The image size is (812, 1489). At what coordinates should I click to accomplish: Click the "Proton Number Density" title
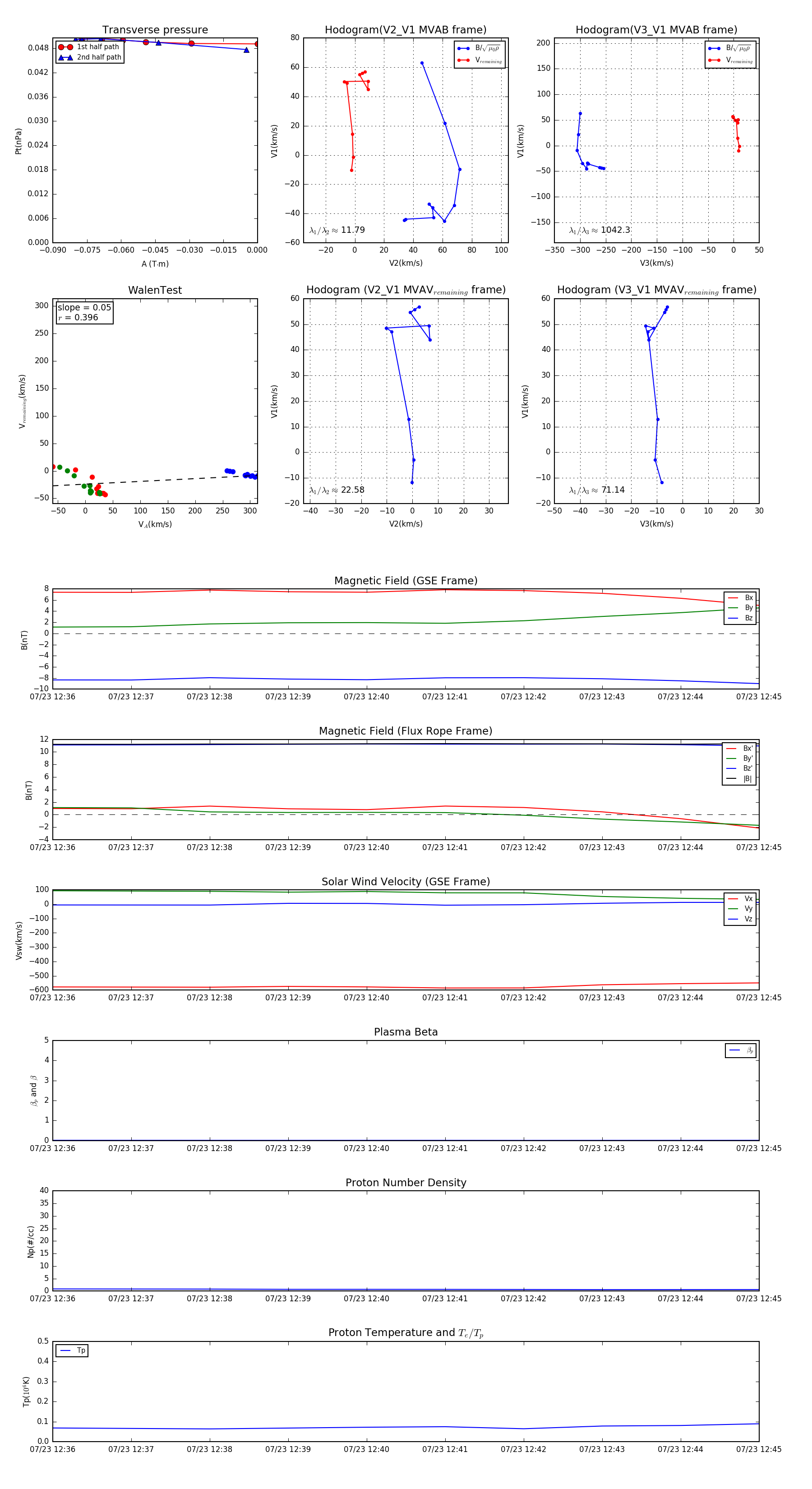click(406, 1183)
